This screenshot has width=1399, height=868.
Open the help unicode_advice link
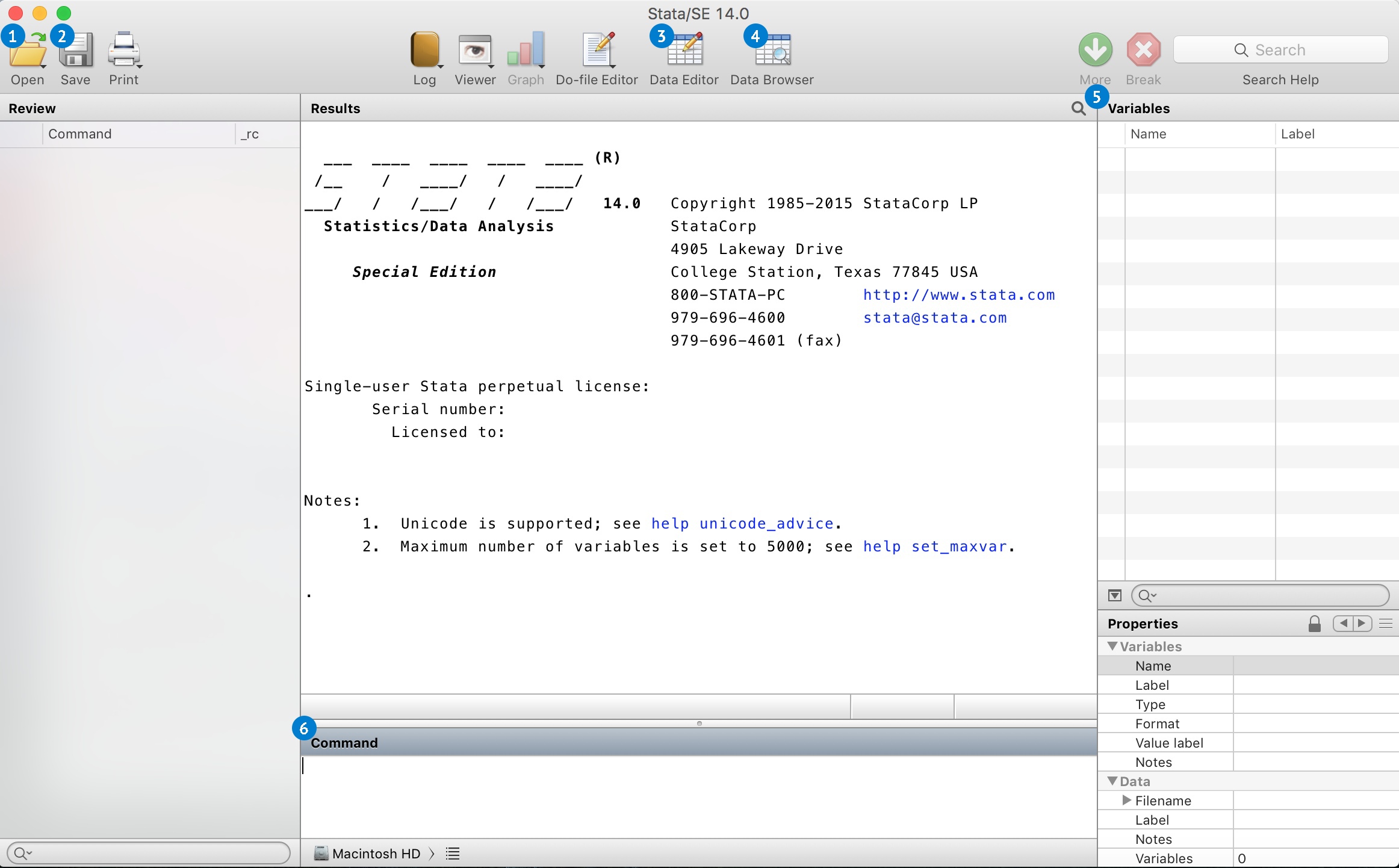742,524
